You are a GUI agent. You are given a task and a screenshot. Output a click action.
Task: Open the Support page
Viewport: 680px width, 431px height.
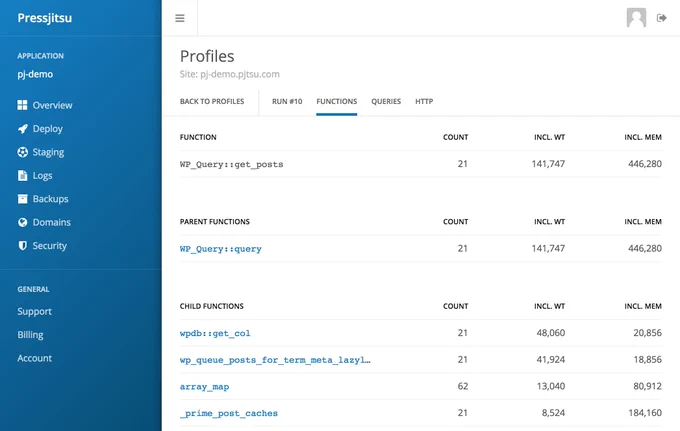[x=34, y=311]
